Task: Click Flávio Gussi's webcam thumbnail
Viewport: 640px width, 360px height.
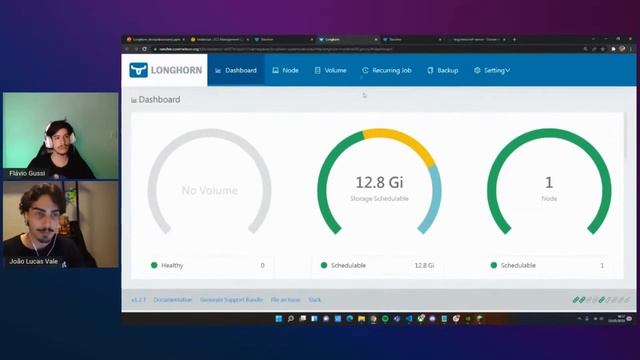Action: click(61, 136)
